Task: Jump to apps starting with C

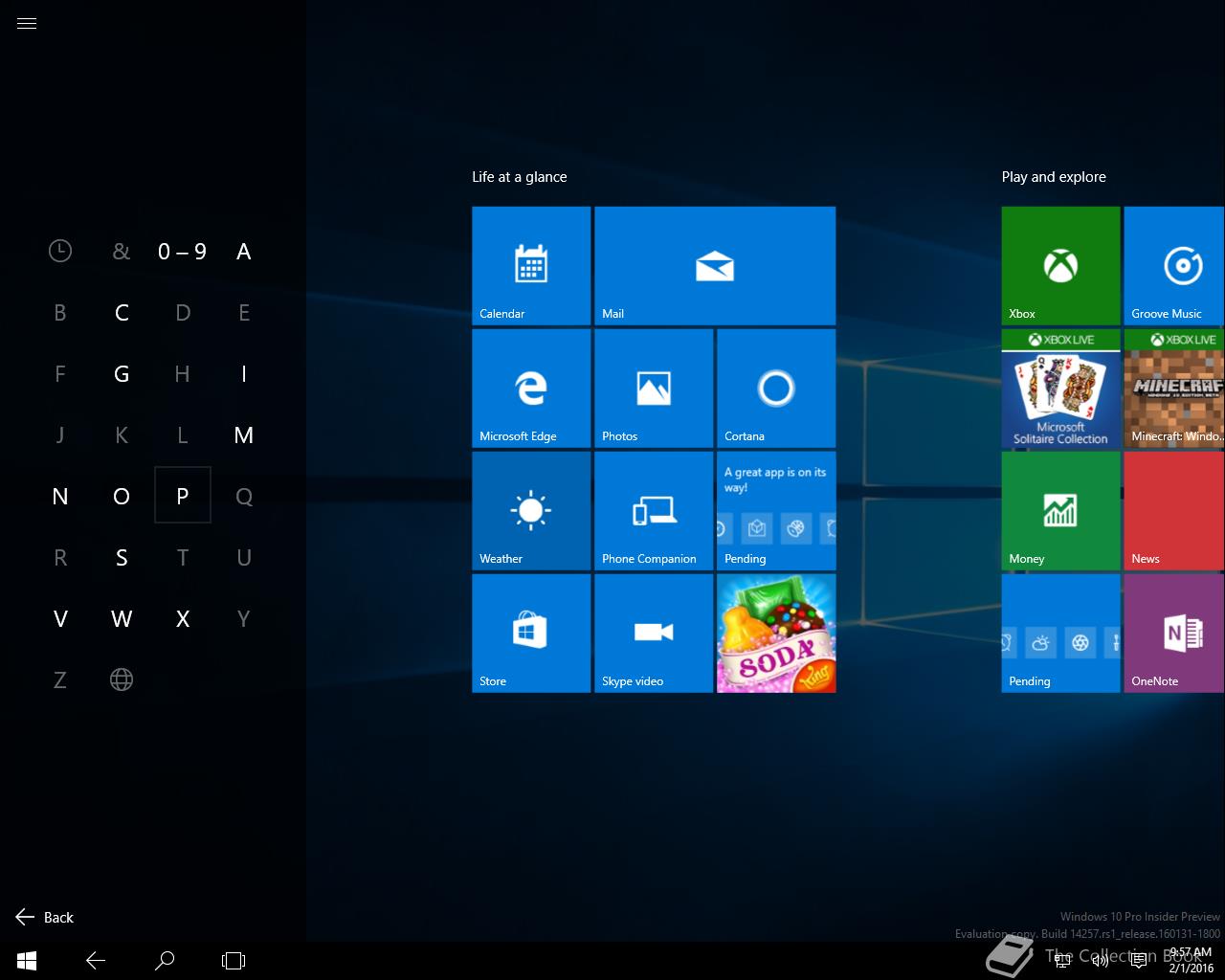Action: click(x=122, y=313)
